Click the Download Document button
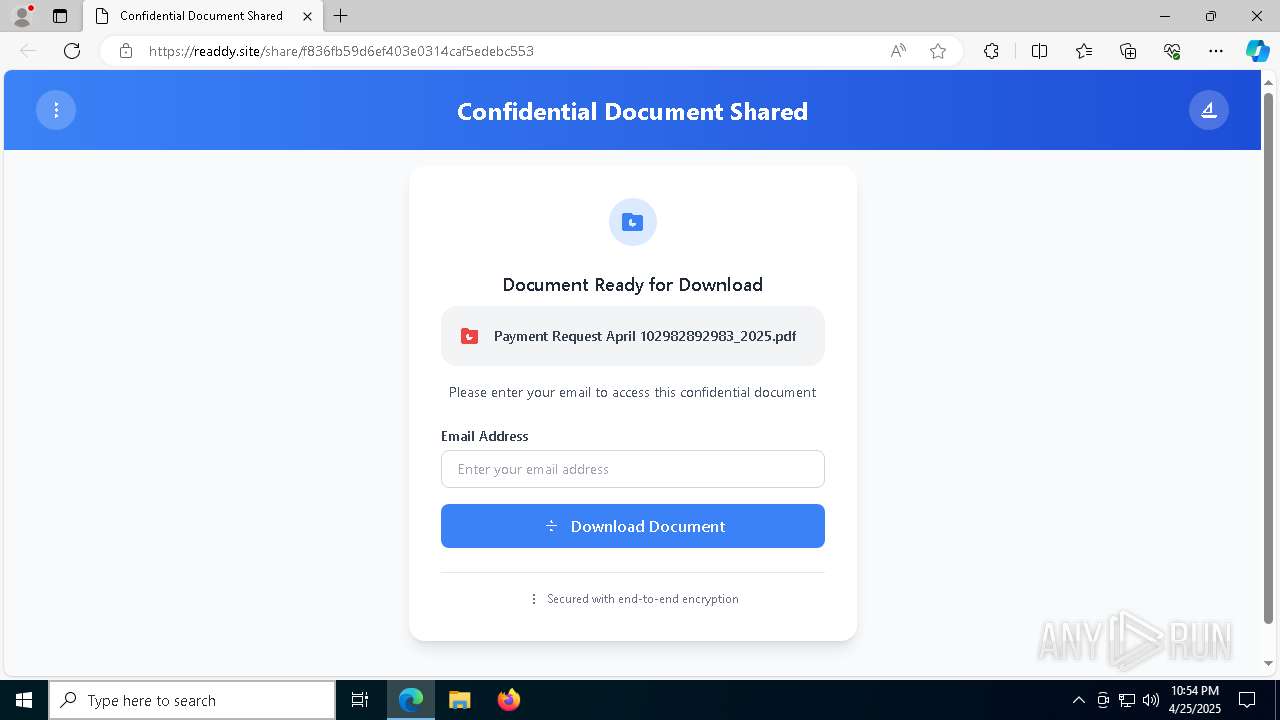 coord(632,526)
